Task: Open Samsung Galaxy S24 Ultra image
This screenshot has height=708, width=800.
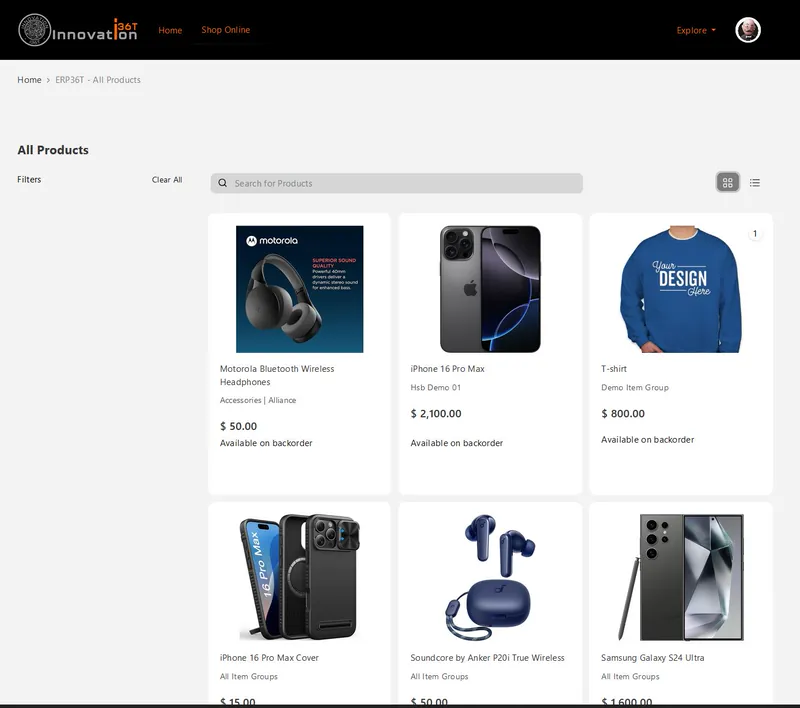Action: point(681,577)
